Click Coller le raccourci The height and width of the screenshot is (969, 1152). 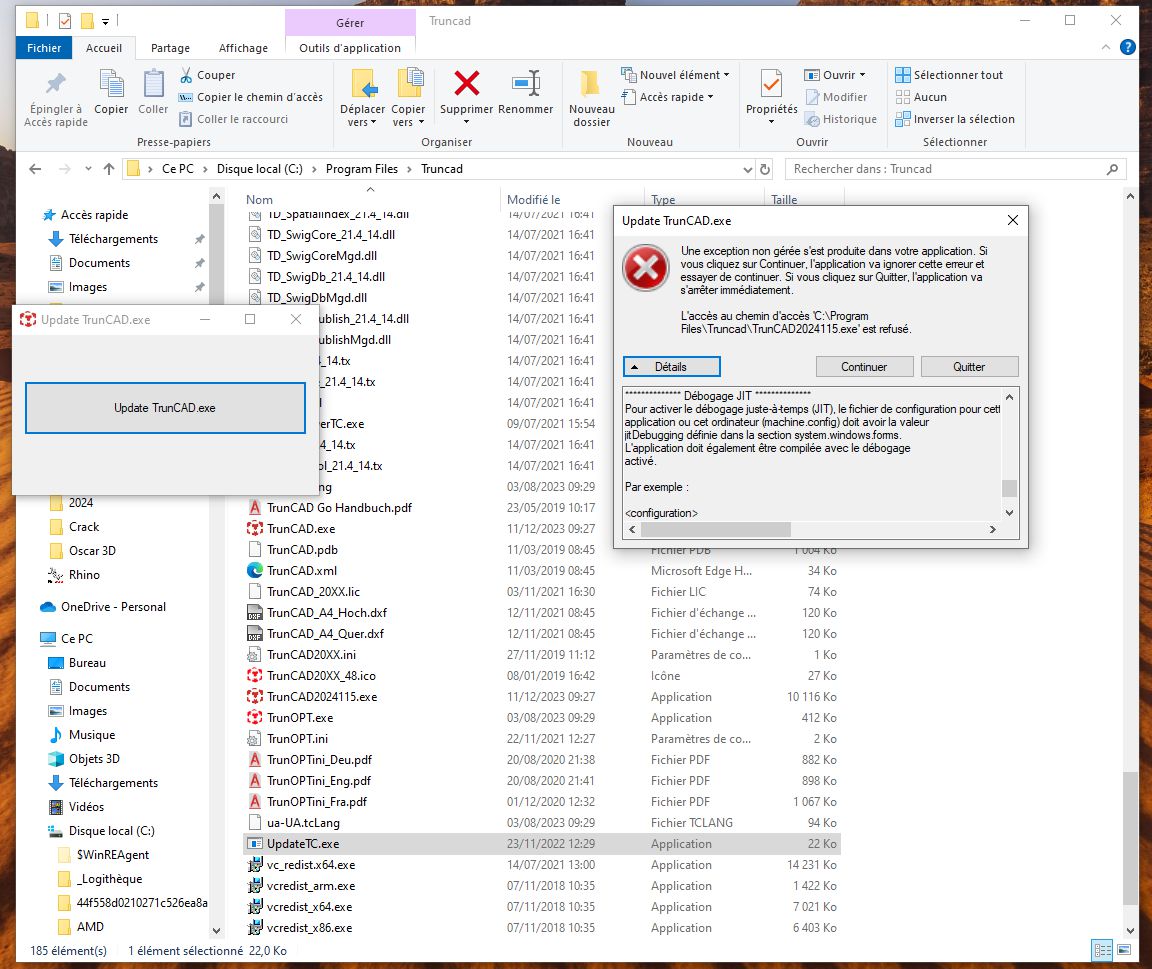(x=234, y=119)
